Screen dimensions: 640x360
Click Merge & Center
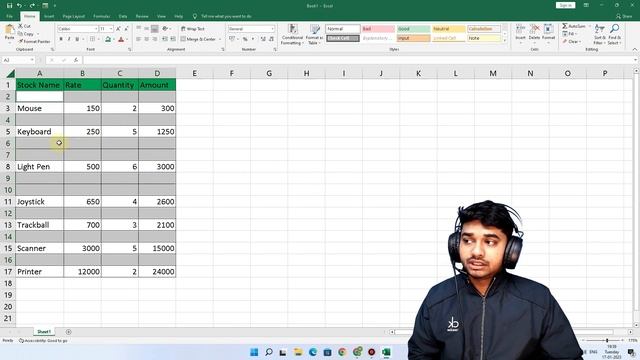coord(198,39)
